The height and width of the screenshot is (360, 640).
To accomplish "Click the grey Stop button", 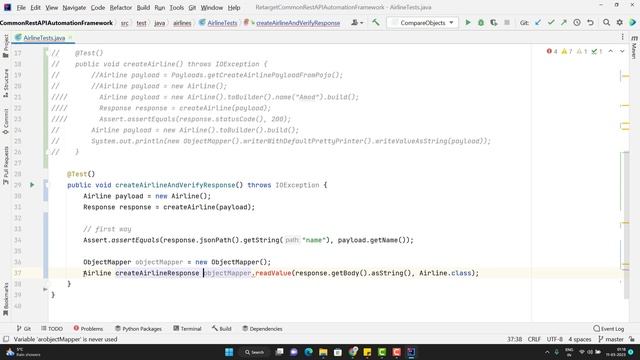I will tap(507, 23).
